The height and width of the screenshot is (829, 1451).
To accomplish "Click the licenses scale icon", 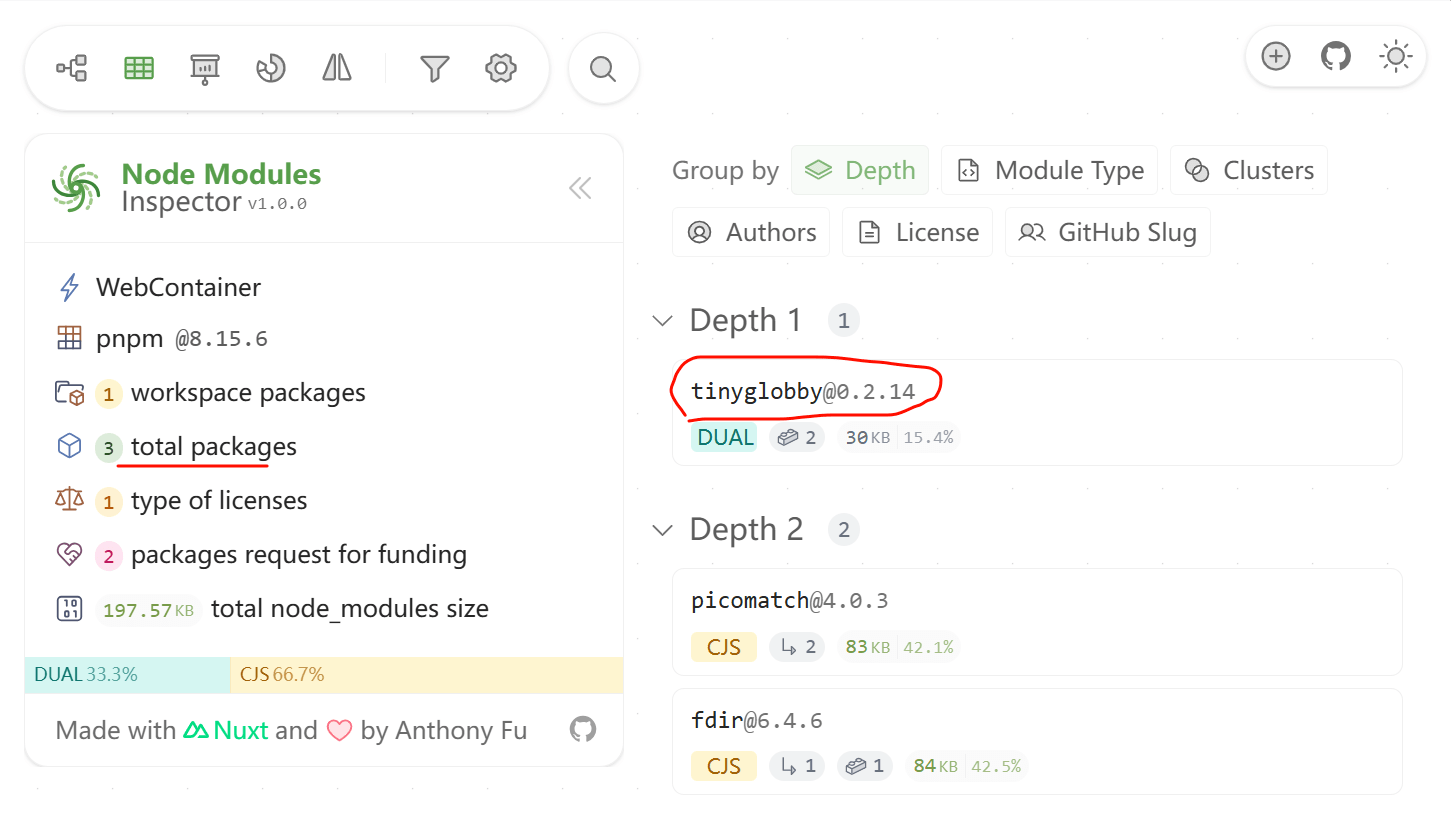I will click(x=69, y=500).
